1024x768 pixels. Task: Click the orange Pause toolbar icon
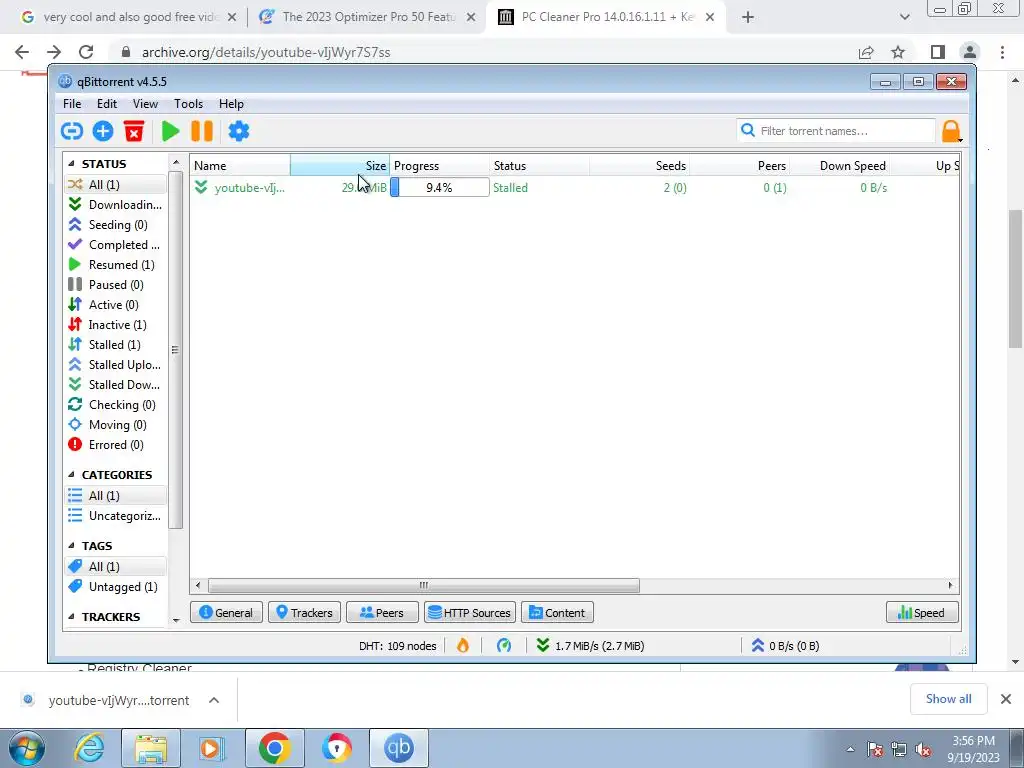click(x=202, y=131)
